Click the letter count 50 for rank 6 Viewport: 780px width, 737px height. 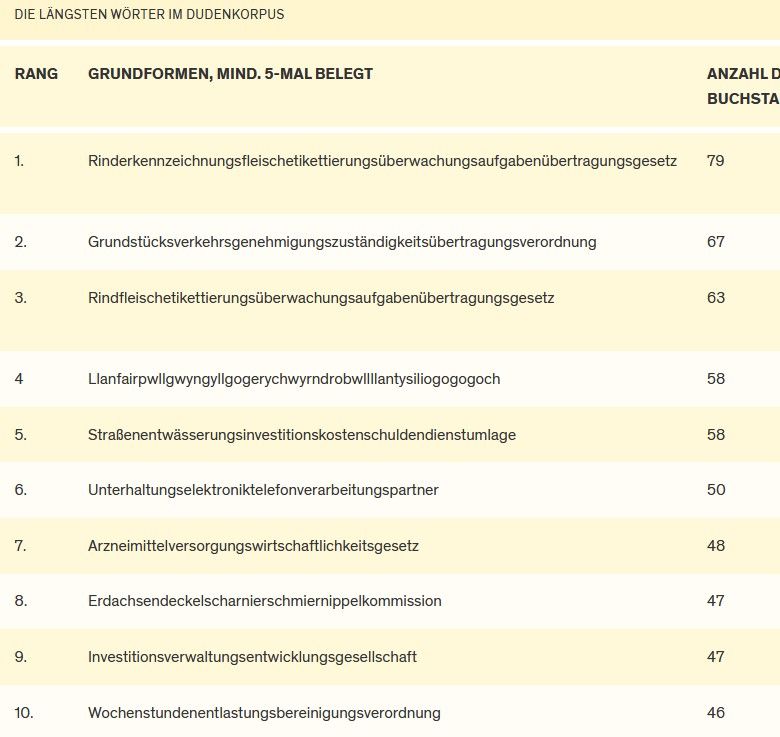click(x=715, y=490)
